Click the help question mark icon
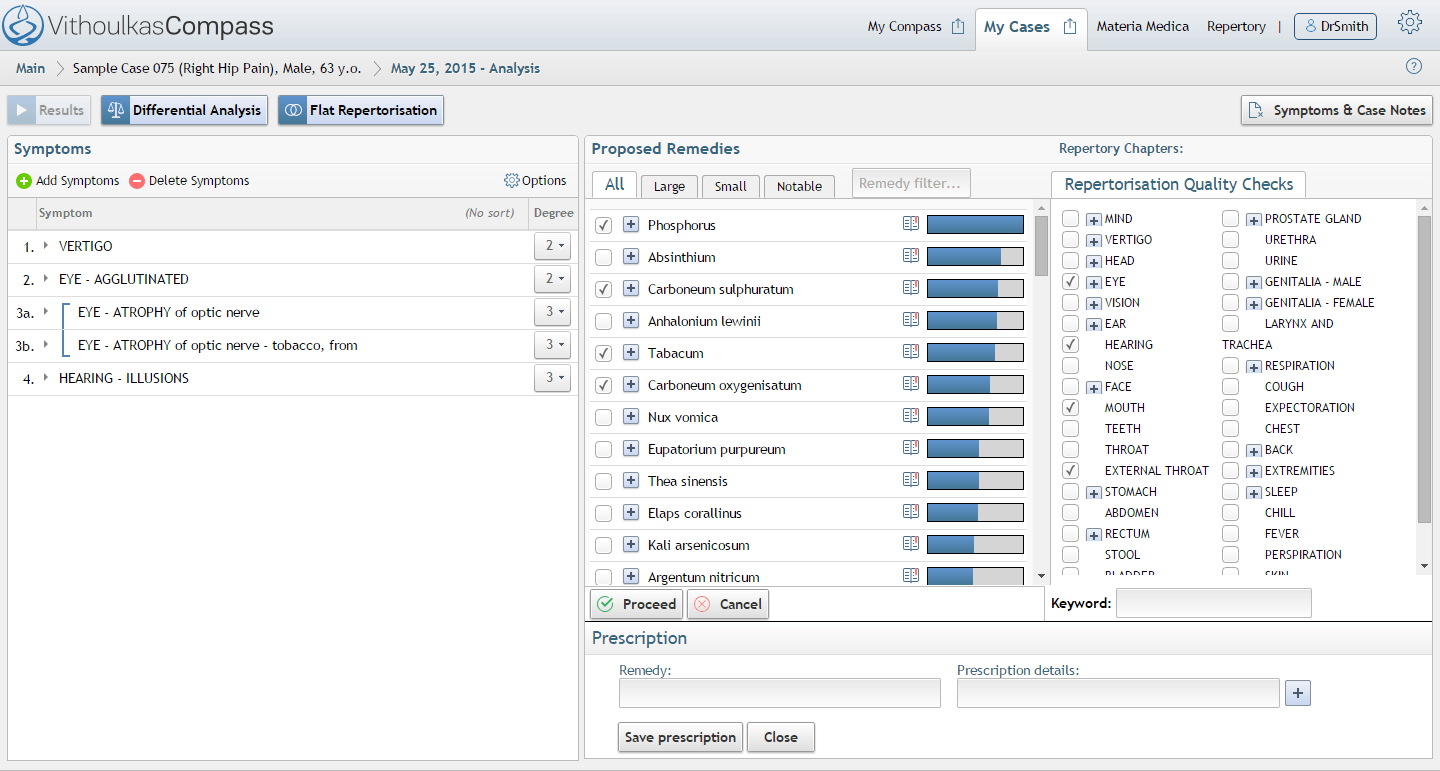Viewport: 1440px width, 771px height. click(x=1413, y=67)
